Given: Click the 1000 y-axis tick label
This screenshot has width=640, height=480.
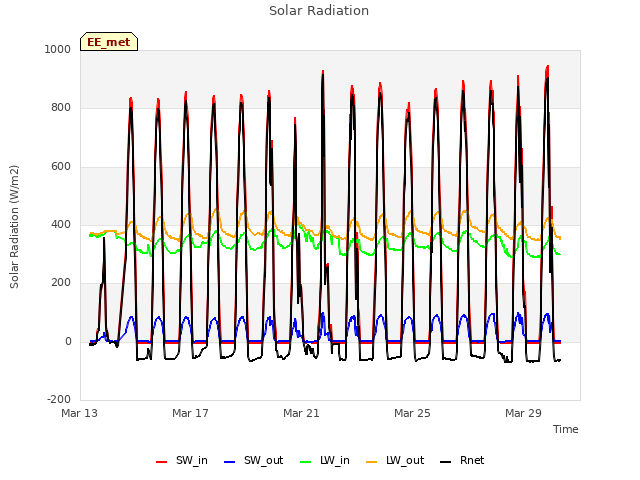Looking at the screenshot, I should 58,49.
